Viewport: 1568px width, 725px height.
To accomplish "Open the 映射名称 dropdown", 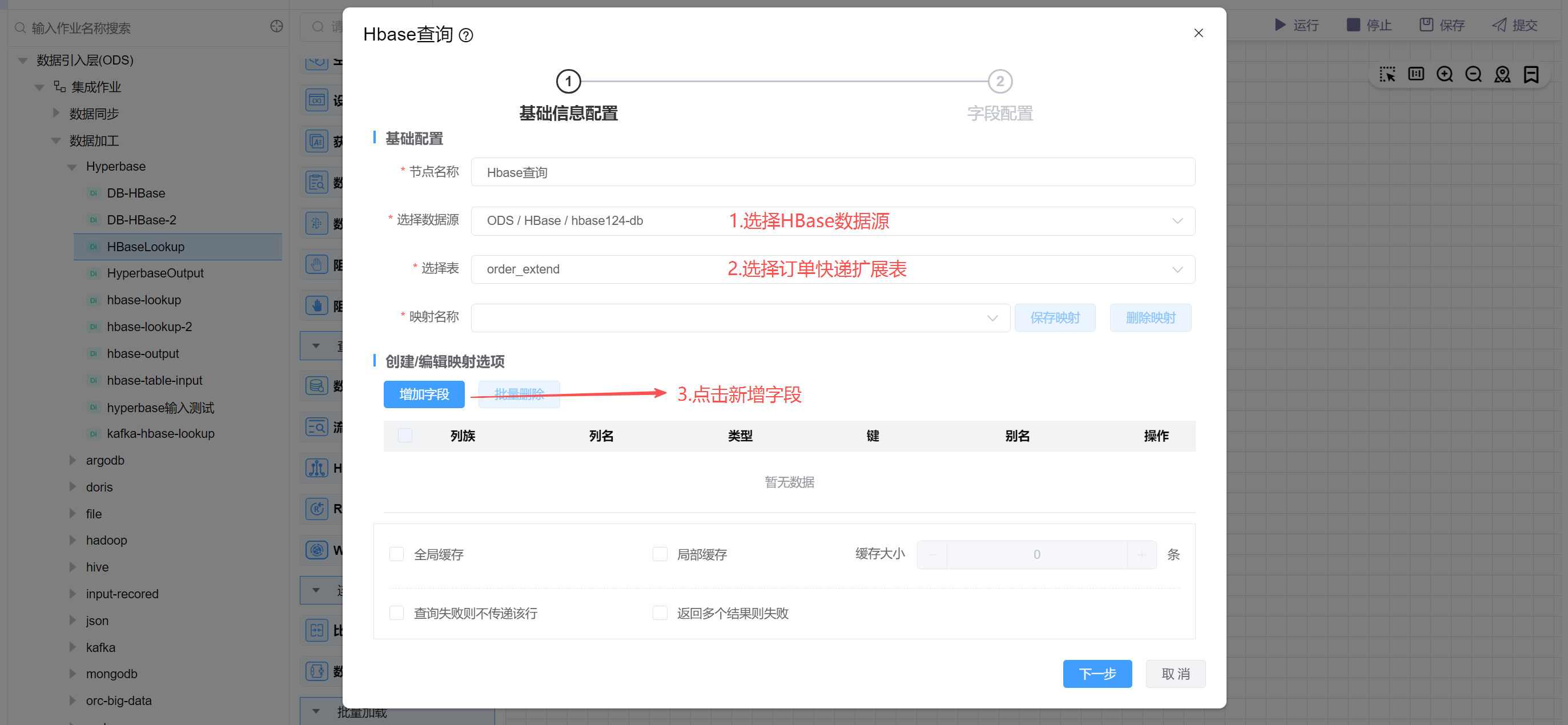I will (739, 318).
